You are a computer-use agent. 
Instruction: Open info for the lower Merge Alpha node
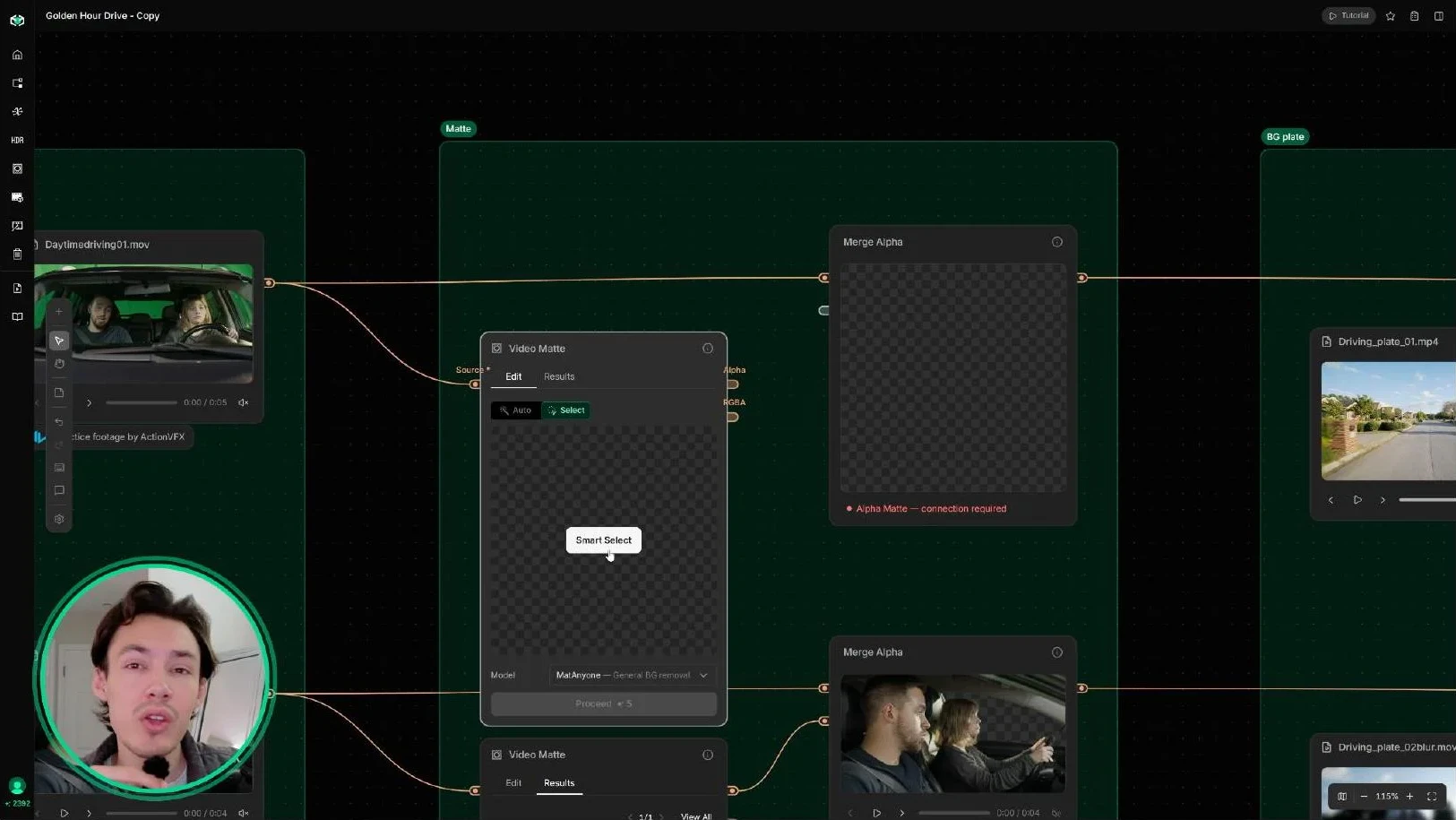tap(1057, 652)
